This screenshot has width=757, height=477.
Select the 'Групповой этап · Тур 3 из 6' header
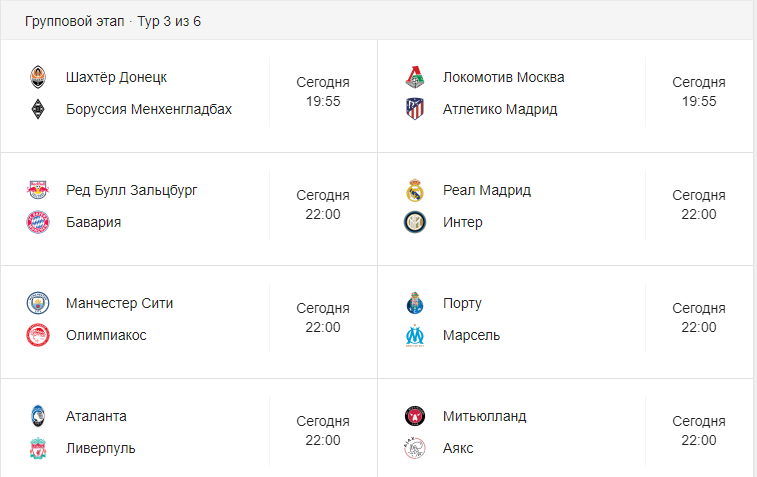(x=113, y=21)
